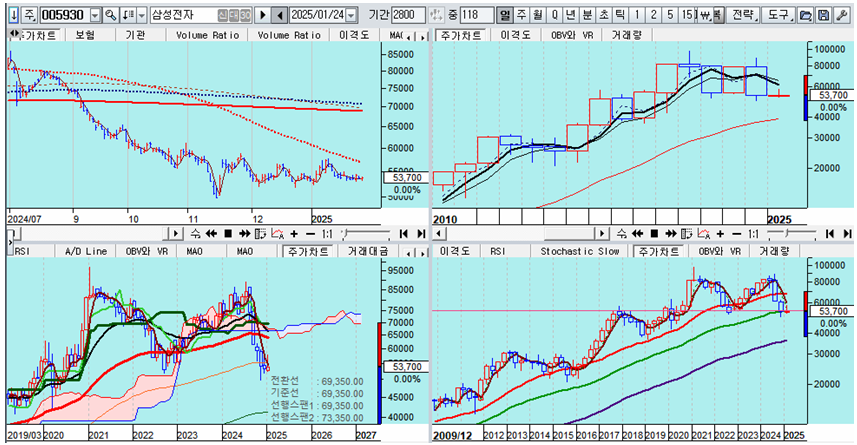Screen dimensions: 857x445
Task: Click the 15 interval preset button
Action: 688,15
